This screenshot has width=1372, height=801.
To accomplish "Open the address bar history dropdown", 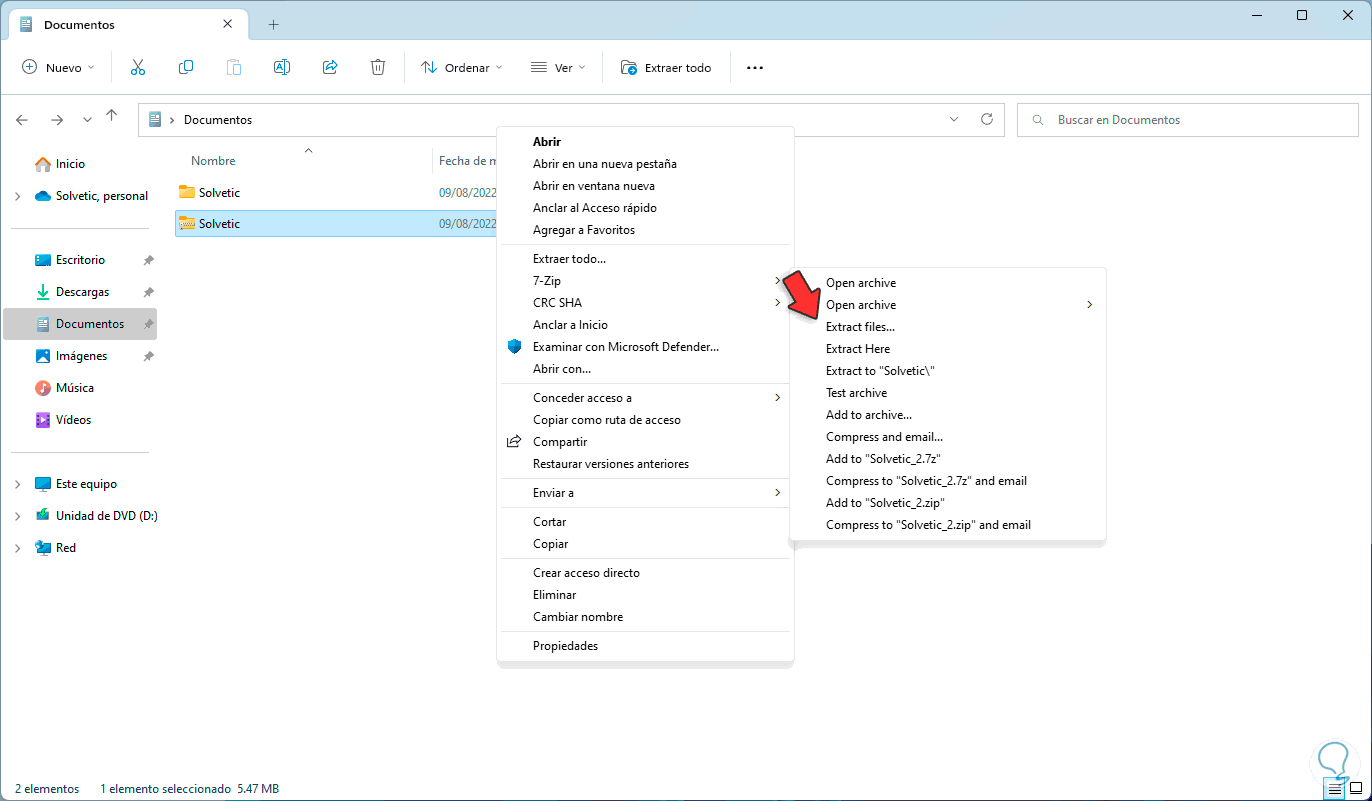I will pyautogui.click(x=953, y=120).
